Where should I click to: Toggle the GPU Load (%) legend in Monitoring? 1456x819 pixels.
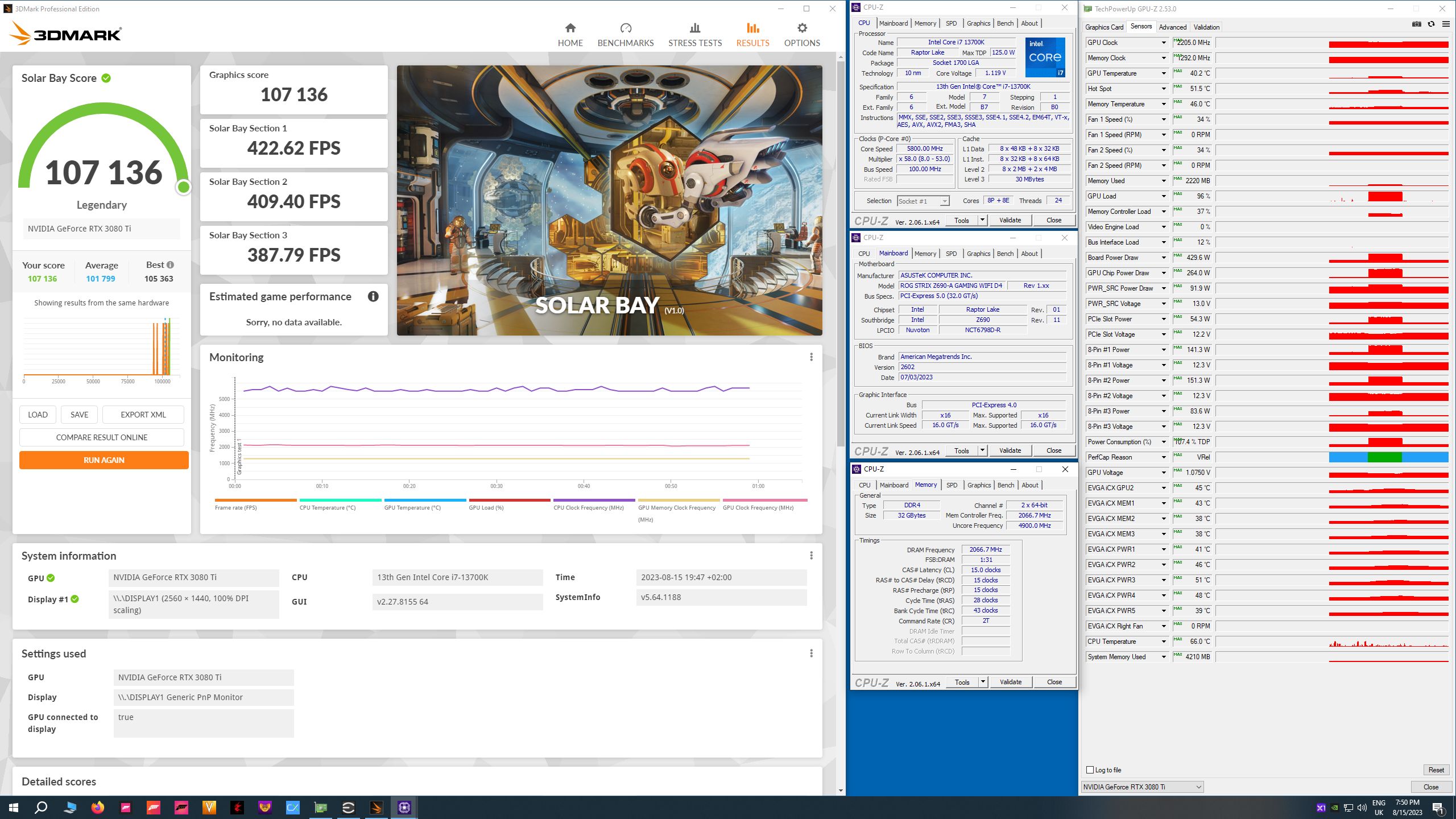tap(510, 504)
